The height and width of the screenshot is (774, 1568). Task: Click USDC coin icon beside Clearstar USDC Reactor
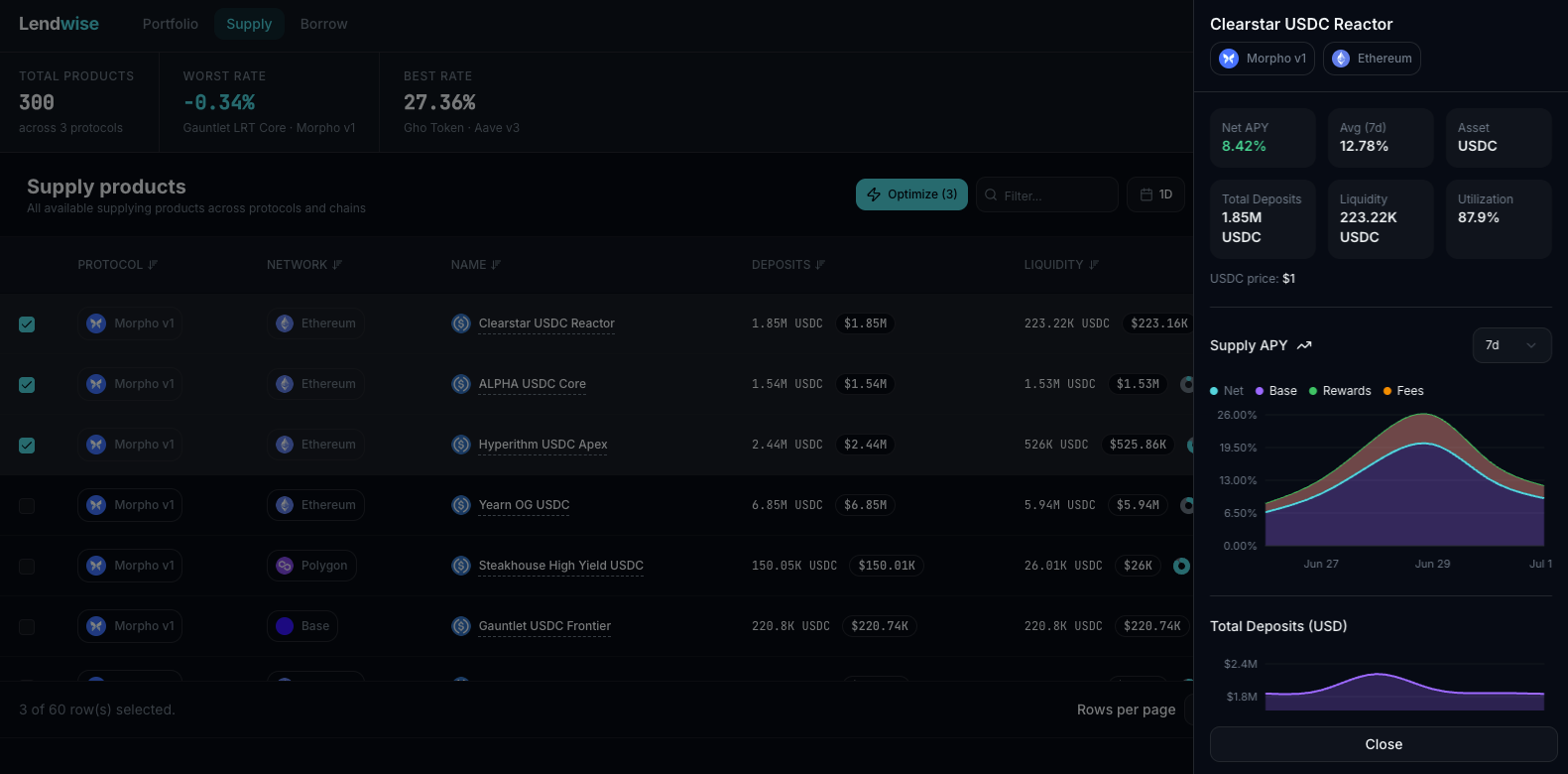tap(461, 323)
